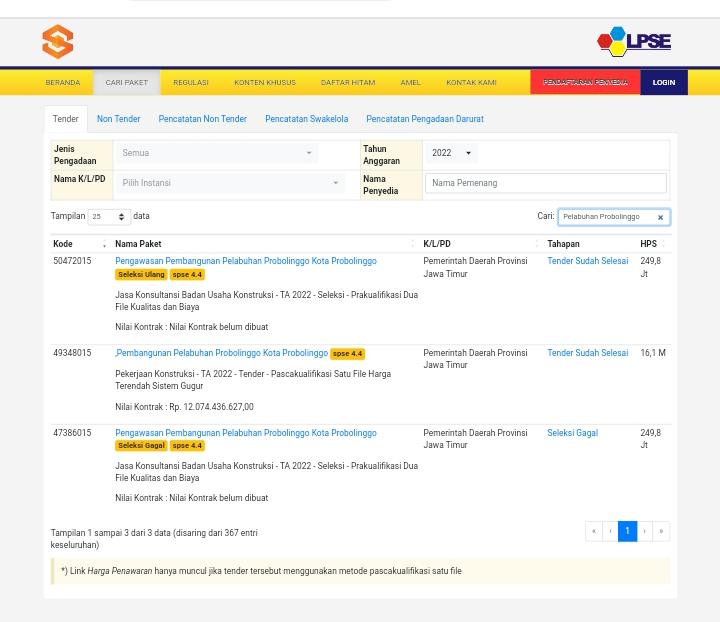Expand Tahun Anggaran 2022 dropdown
The height and width of the screenshot is (622, 720).
[x=450, y=153]
